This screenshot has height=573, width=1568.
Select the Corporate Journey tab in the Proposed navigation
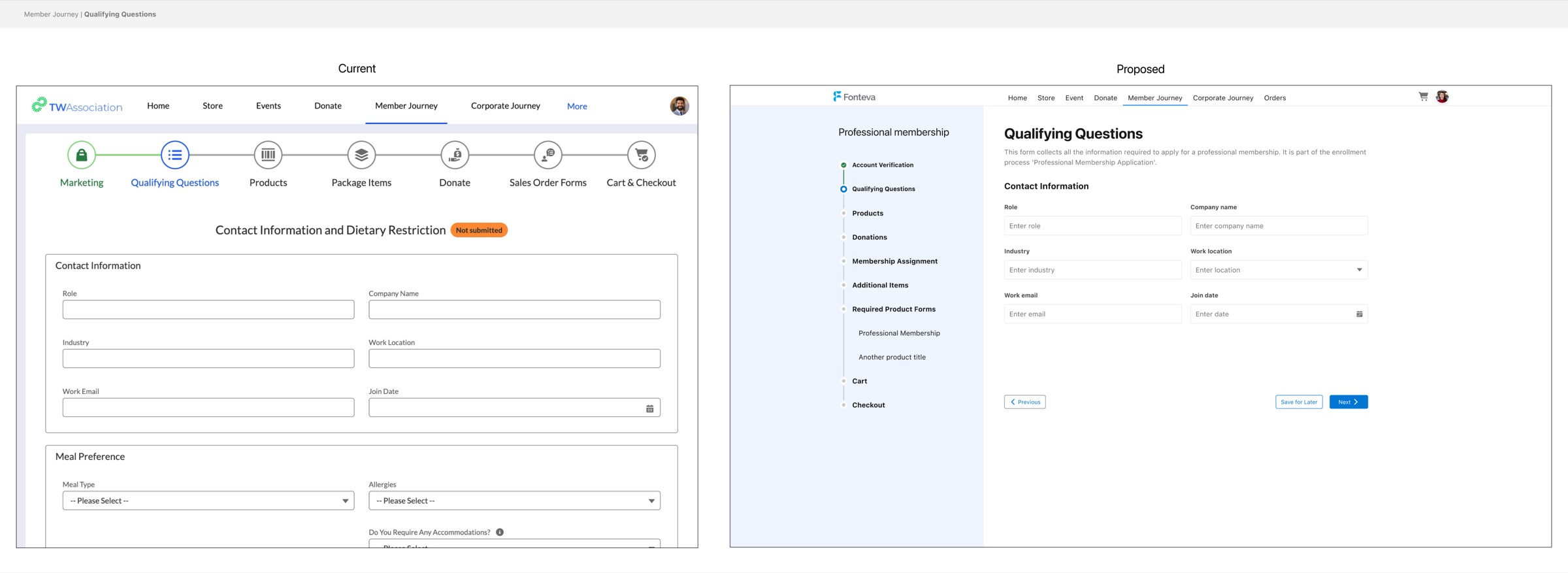click(x=1223, y=98)
